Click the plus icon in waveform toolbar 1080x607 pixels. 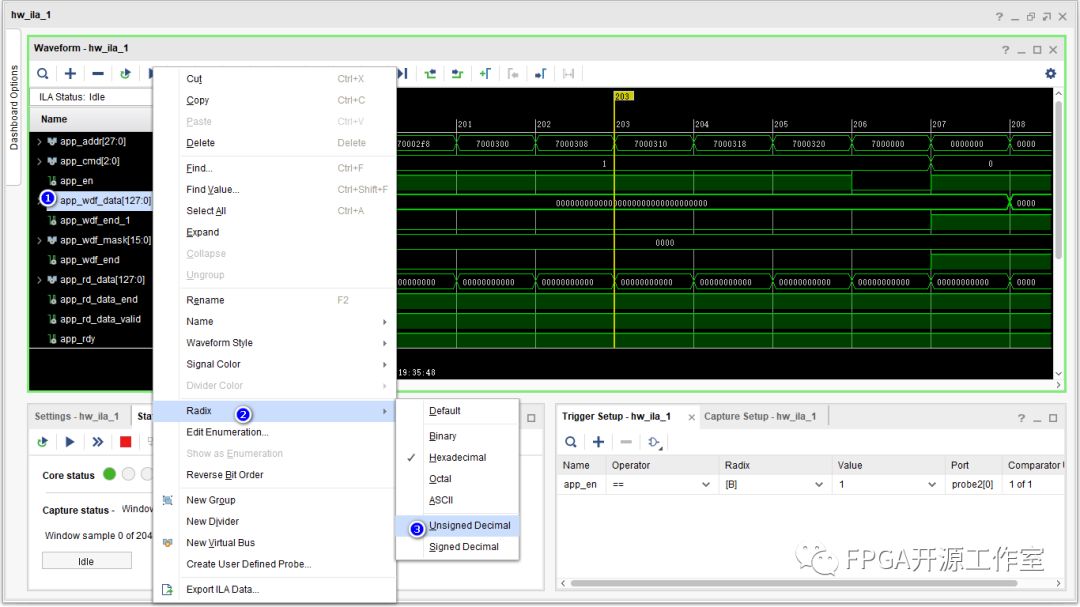coord(70,73)
